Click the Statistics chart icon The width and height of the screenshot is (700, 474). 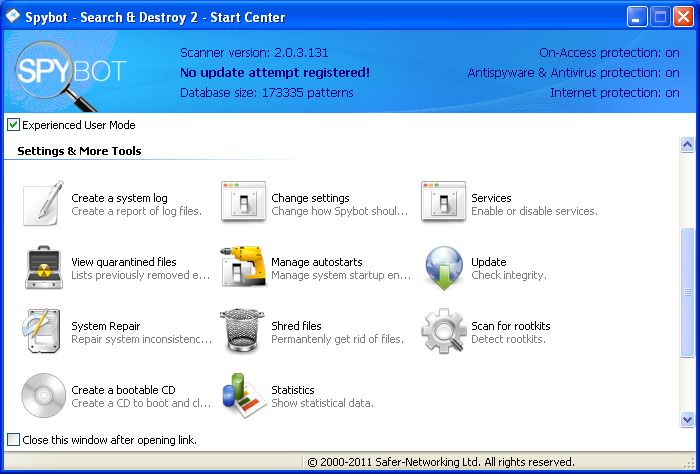(243, 396)
